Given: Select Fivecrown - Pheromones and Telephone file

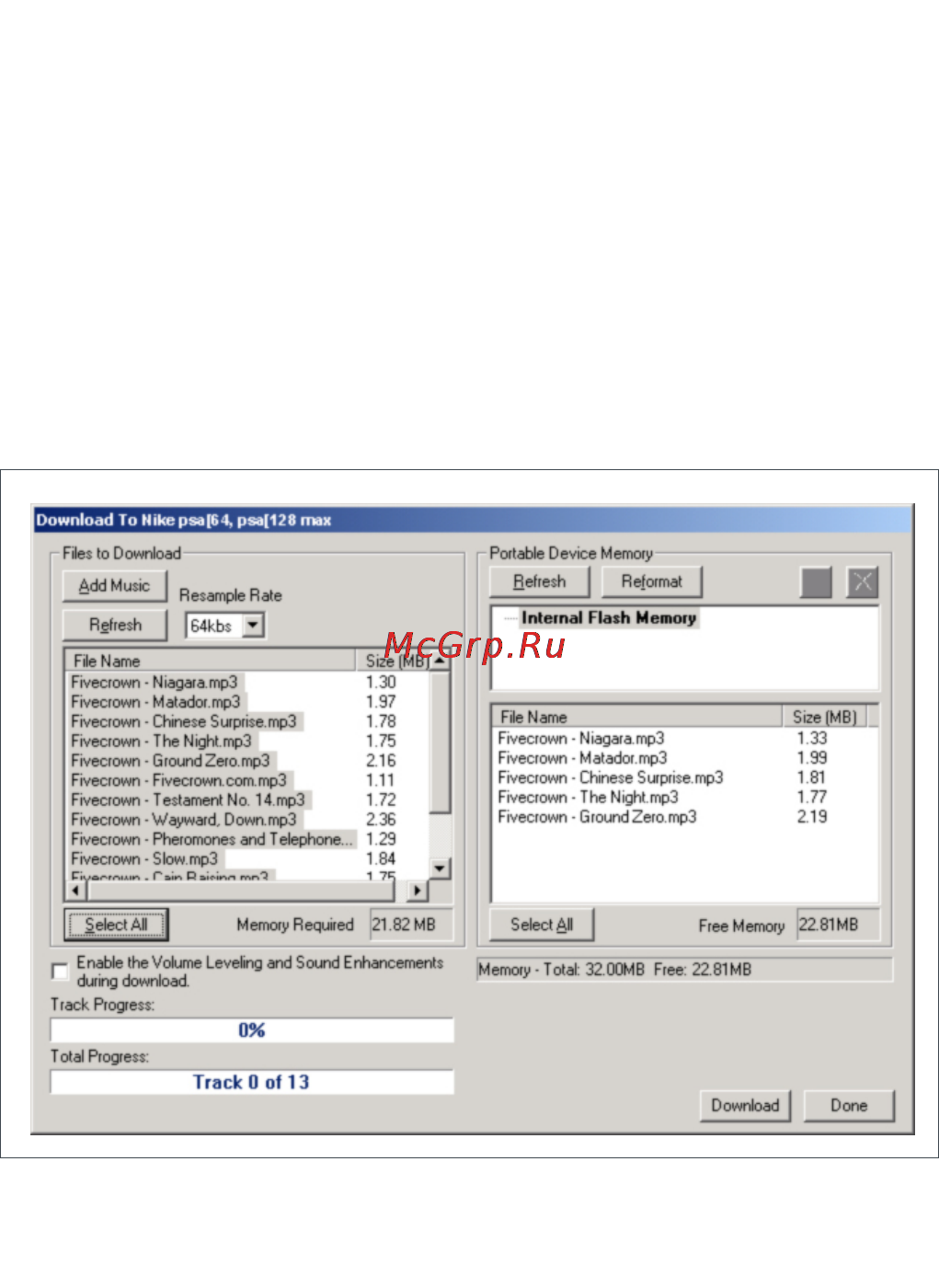Looking at the screenshot, I should click(x=212, y=839).
